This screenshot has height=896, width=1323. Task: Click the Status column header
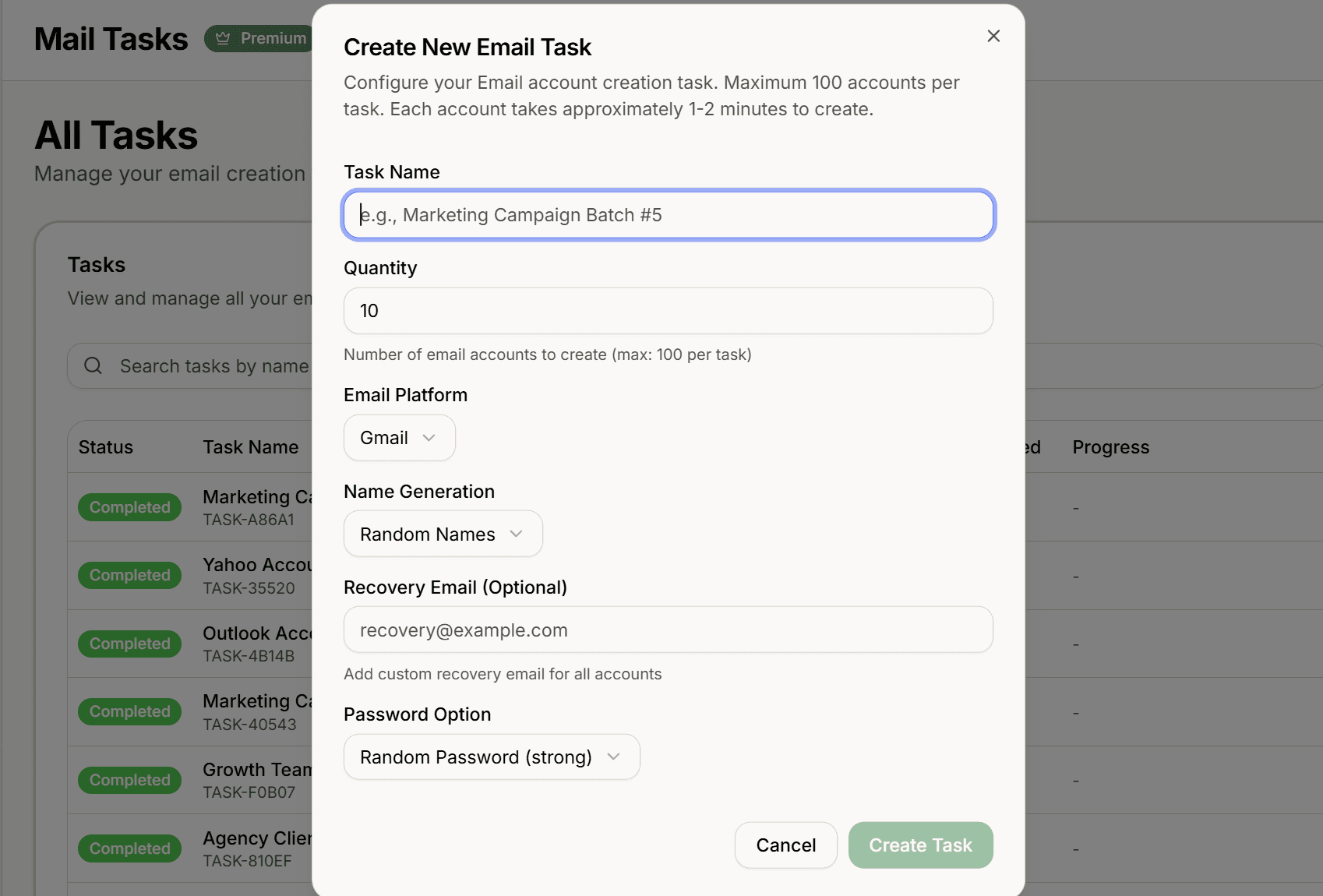(106, 447)
